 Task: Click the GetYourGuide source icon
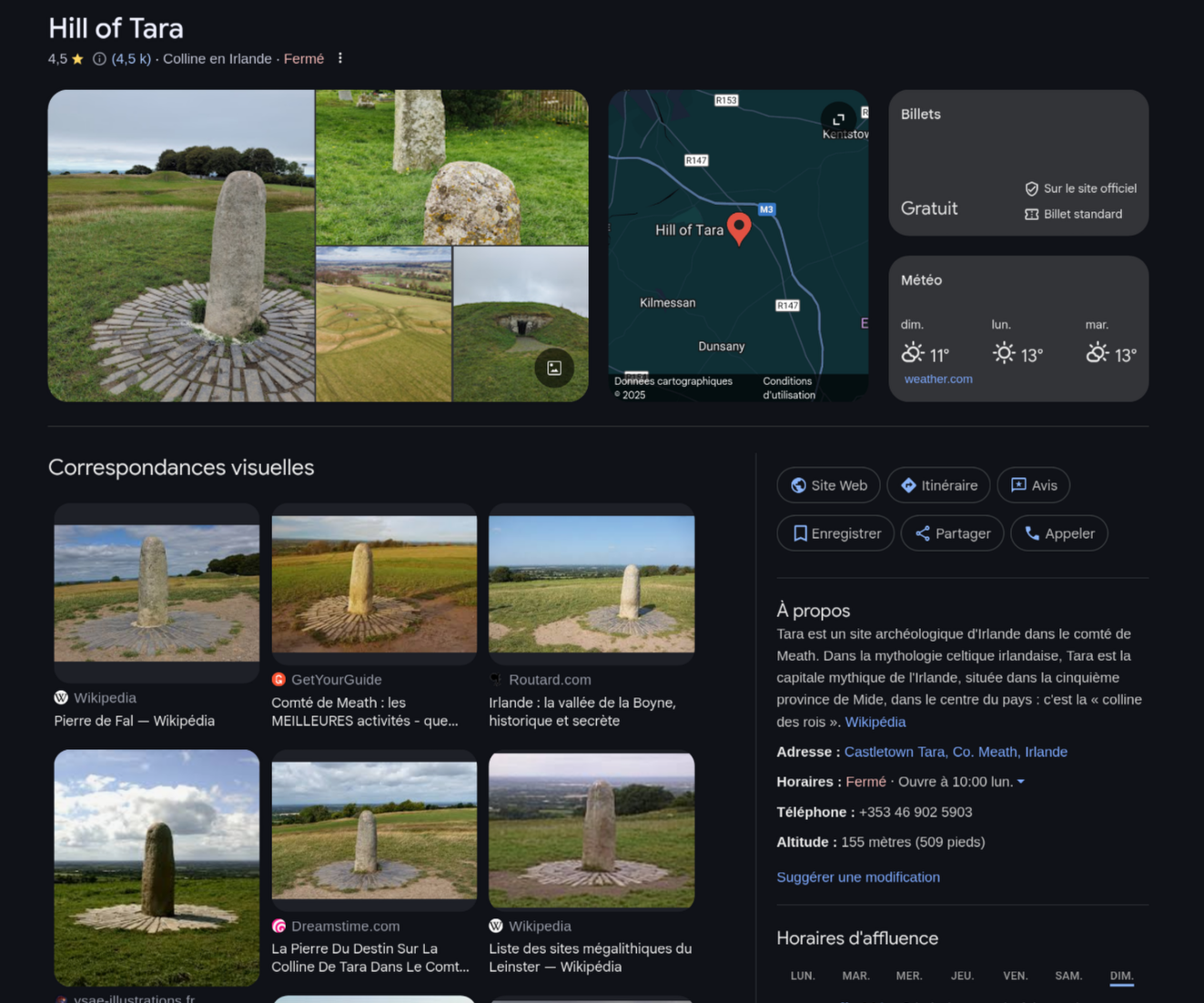(278, 680)
